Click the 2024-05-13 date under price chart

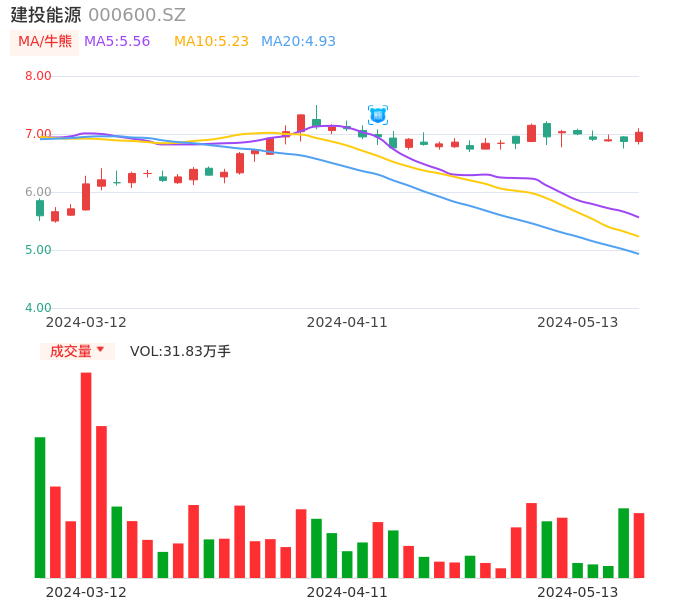[578, 322]
